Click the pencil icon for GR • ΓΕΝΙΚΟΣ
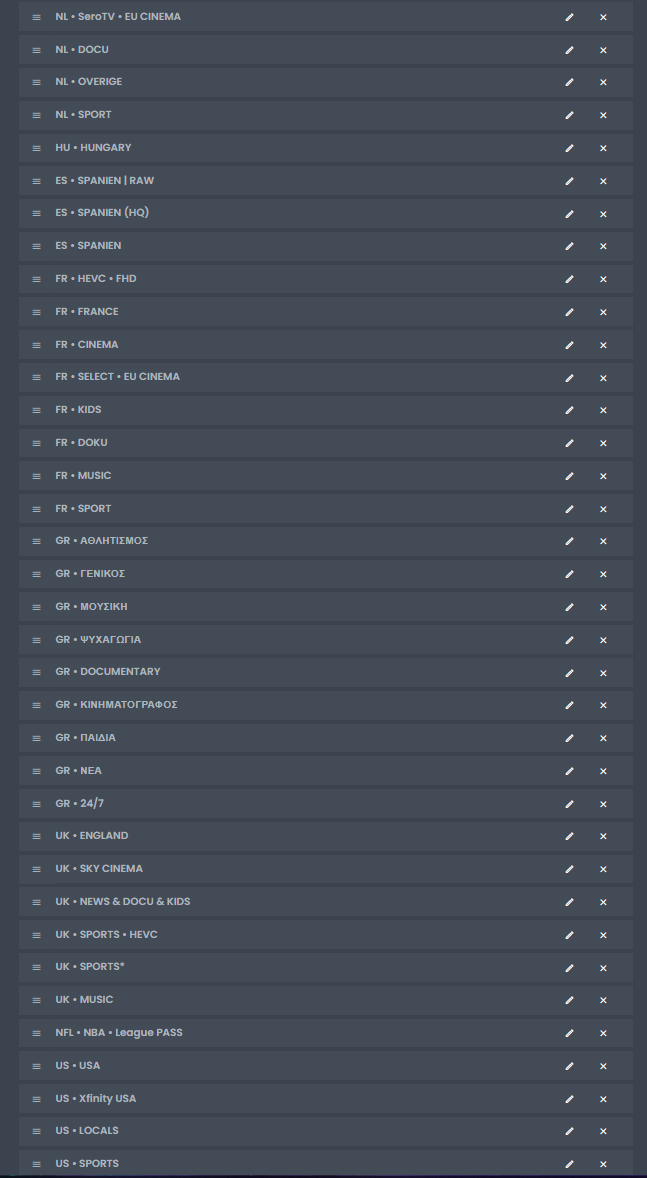The image size is (647, 1178). click(x=569, y=574)
